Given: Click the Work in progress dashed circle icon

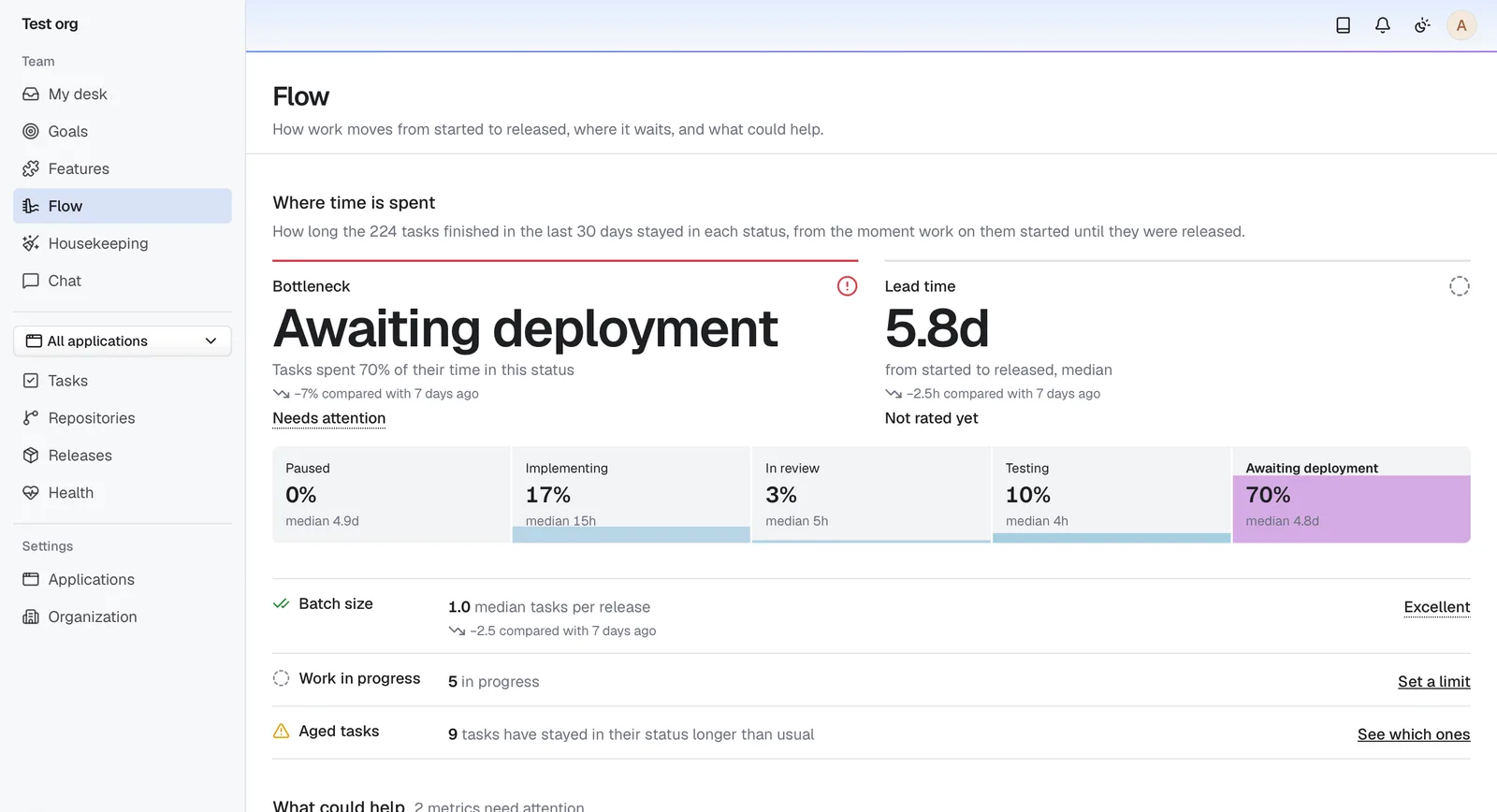Looking at the screenshot, I should (x=281, y=678).
